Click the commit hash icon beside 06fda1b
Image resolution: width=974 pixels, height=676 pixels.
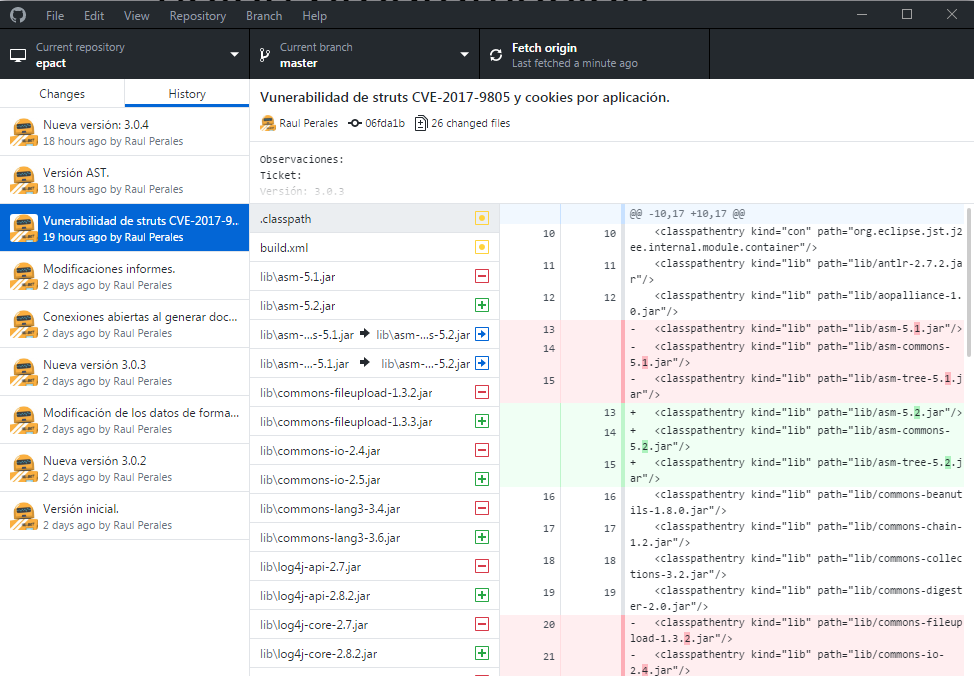[354, 123]
